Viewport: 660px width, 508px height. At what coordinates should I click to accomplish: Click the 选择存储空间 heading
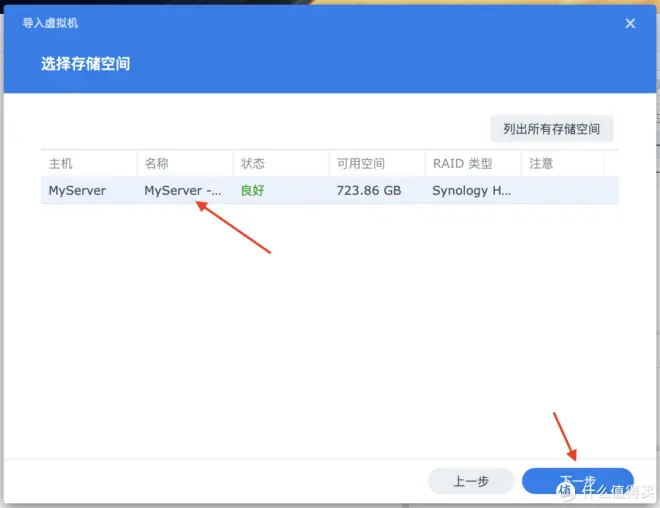(x=85, y=64)
